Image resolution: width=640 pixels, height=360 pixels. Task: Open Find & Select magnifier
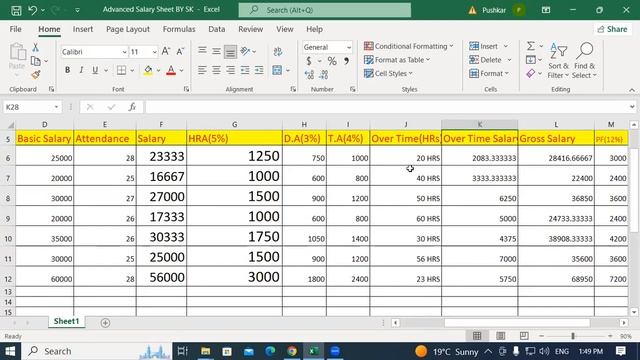584,60
